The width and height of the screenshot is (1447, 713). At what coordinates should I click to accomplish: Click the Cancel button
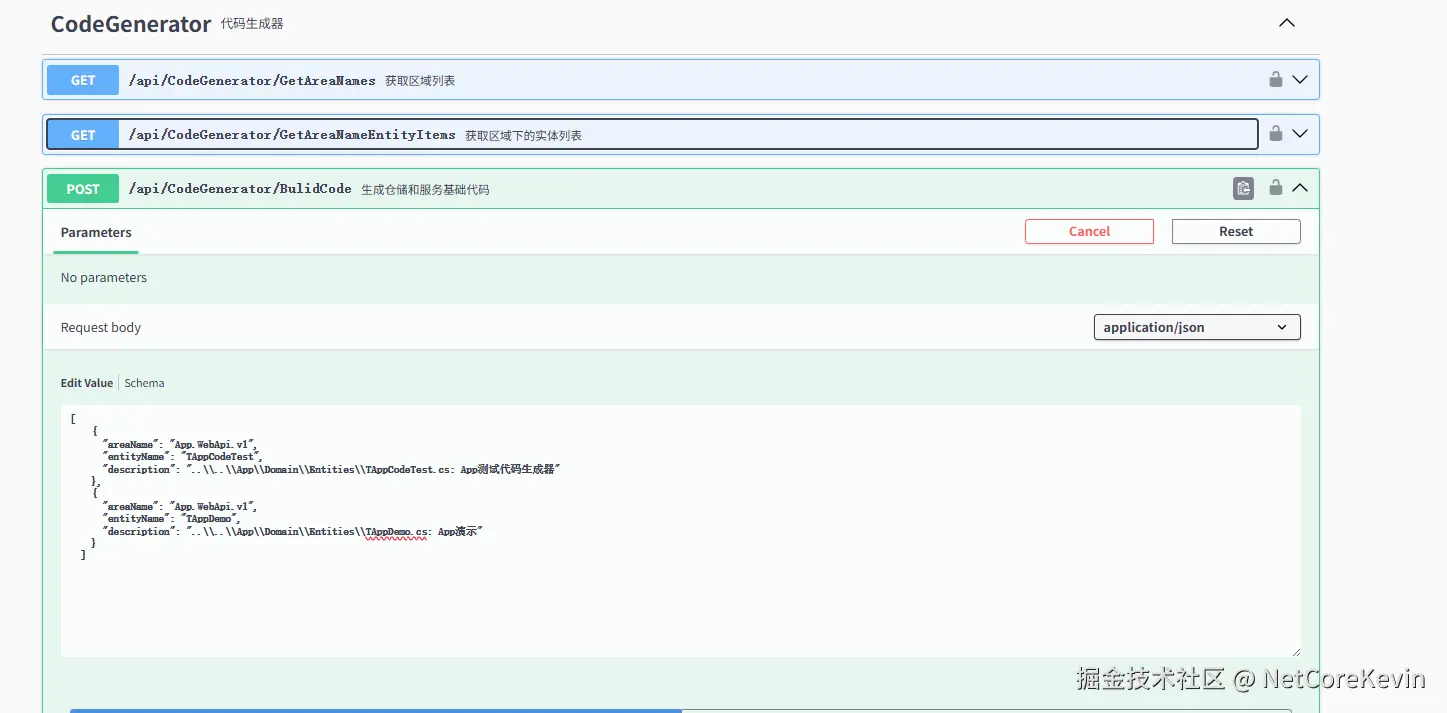point(1089,231)
